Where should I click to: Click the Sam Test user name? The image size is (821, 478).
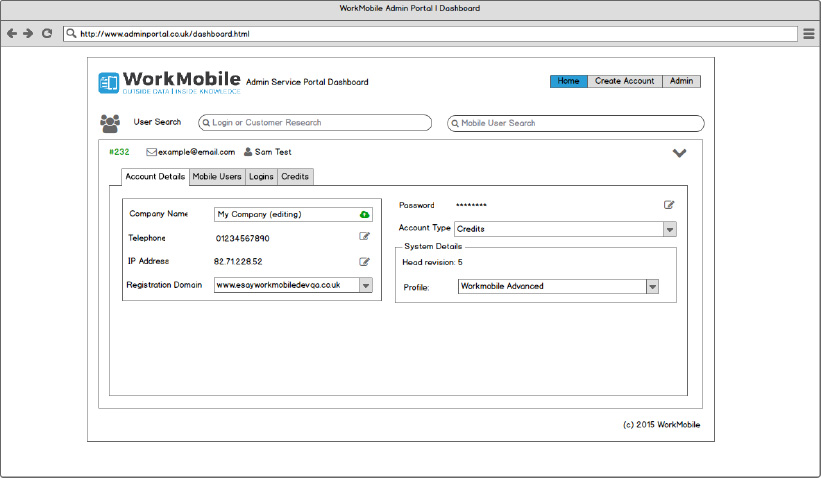point(273,152)
